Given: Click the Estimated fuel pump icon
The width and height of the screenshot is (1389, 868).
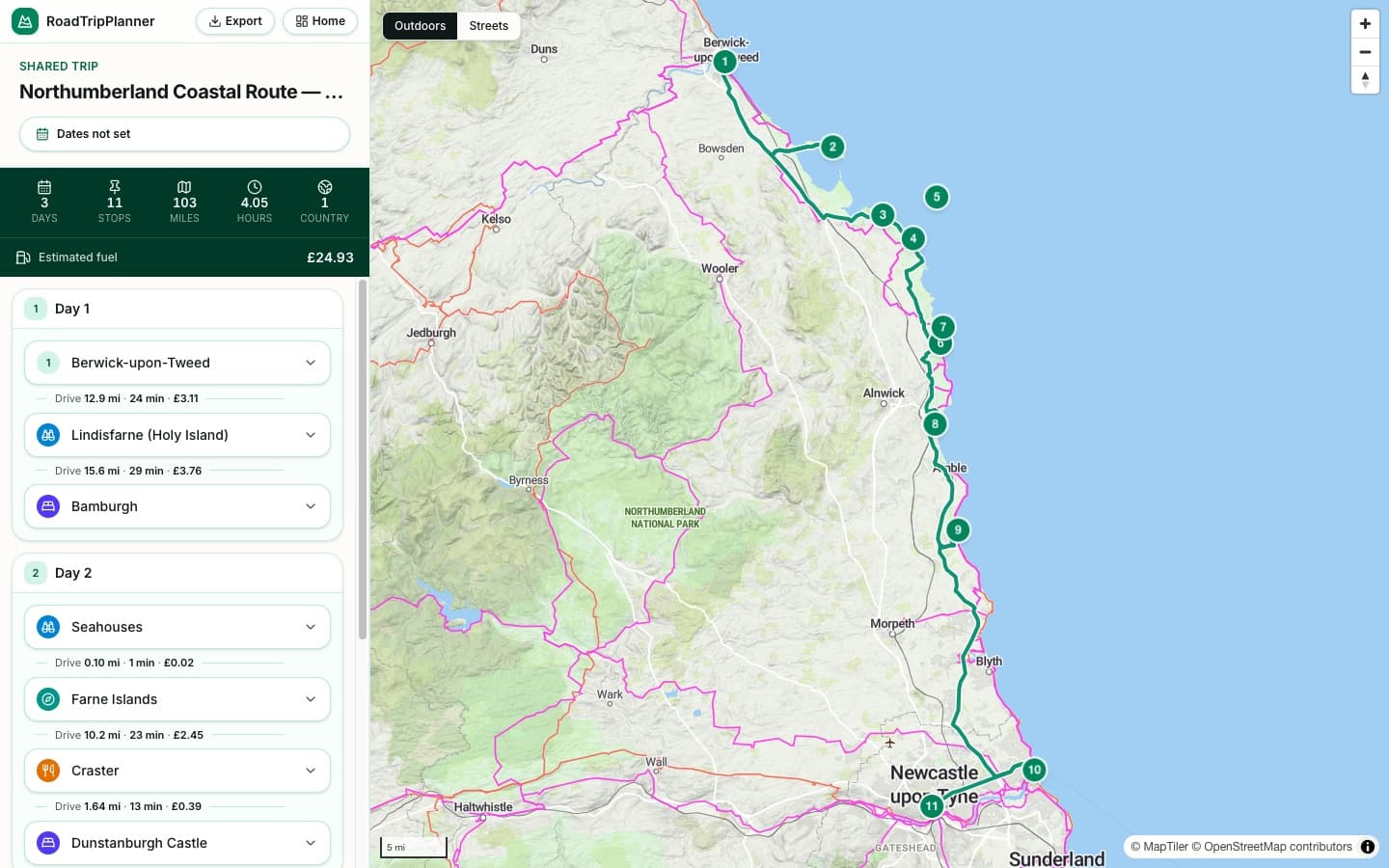Looking at the screenshot, I should pos(23,258).
